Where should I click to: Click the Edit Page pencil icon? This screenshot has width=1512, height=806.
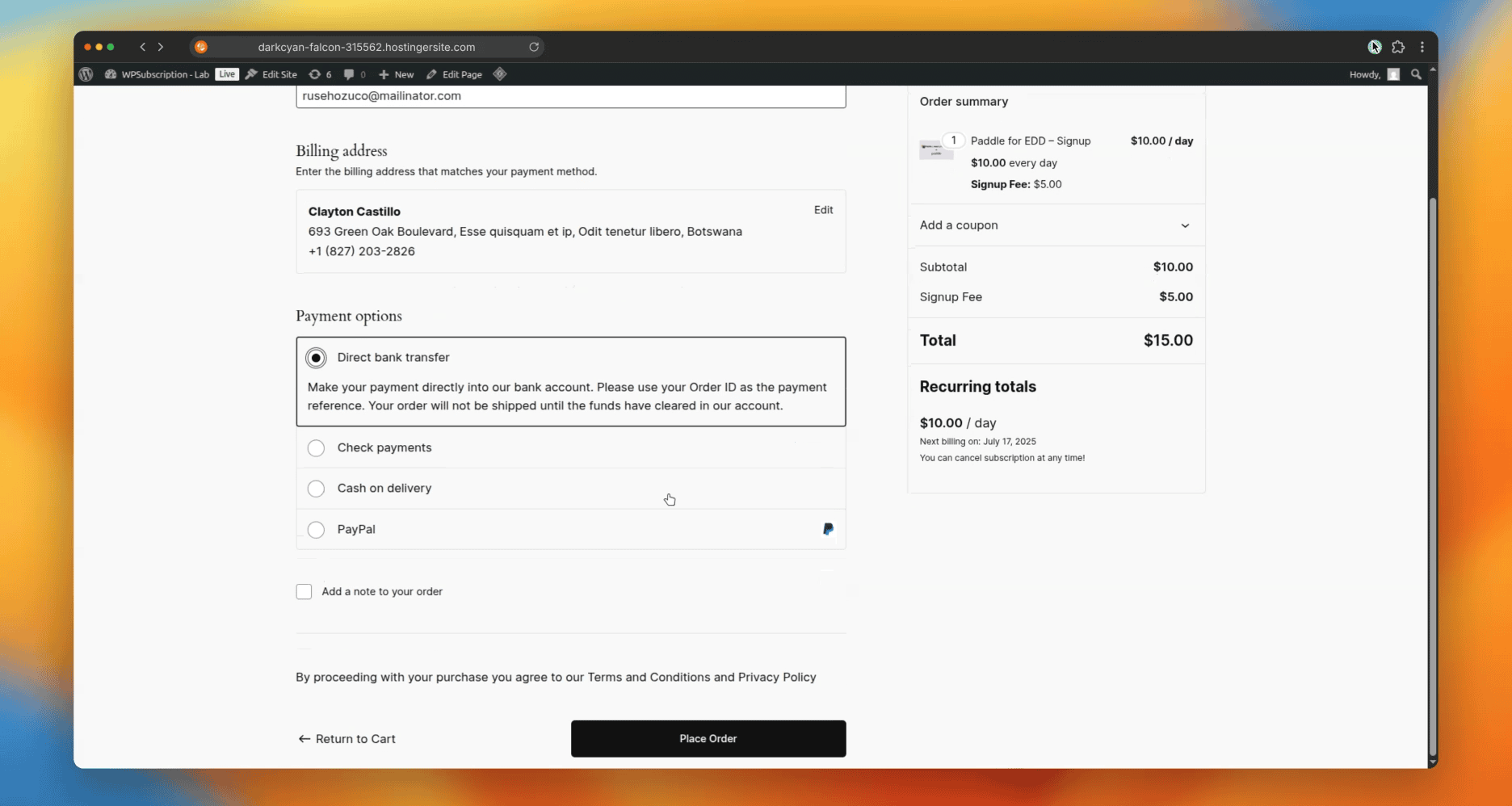click(431, 74)
